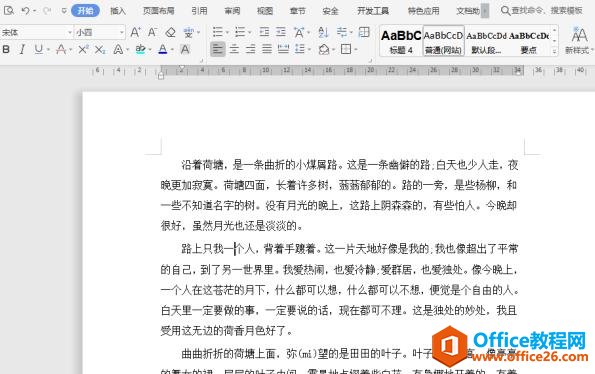Open the underline style dropdown arrow
595x374 pixels.
tap(49, 49)
